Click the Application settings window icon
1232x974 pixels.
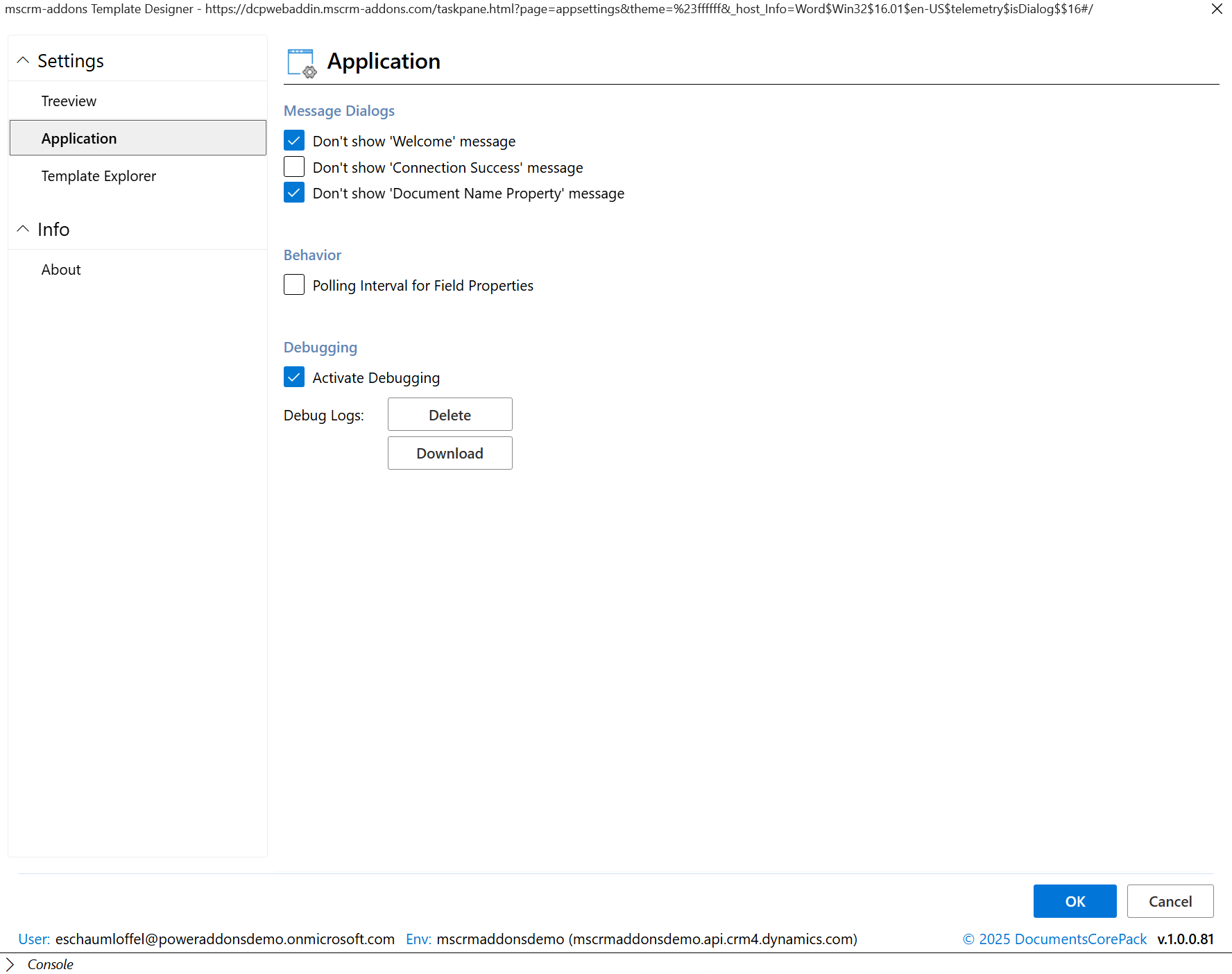[x=301, y=62]
